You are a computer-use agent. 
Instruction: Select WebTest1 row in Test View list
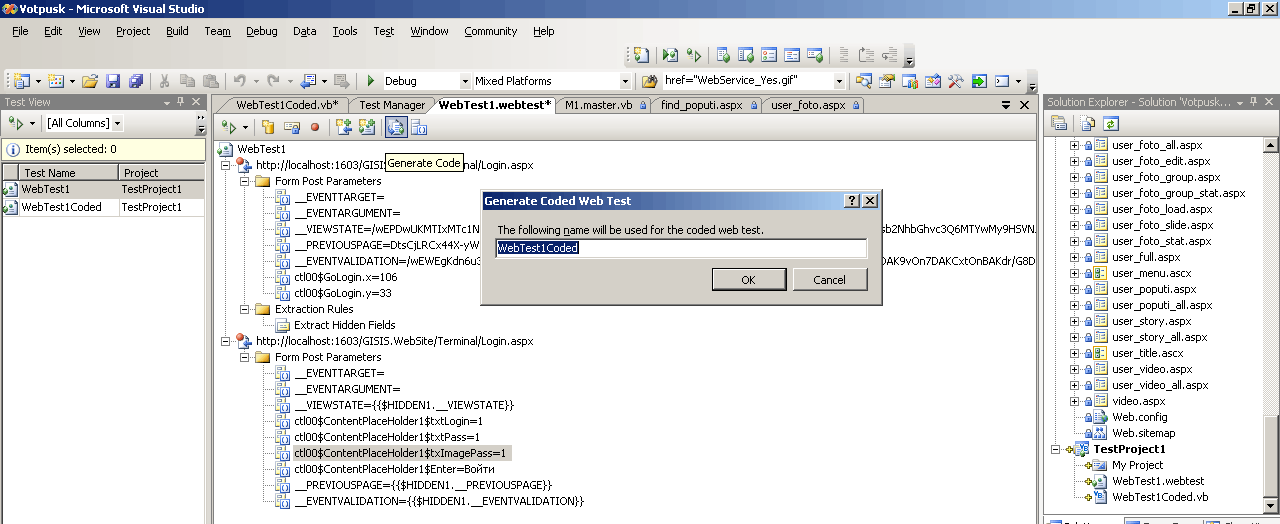pyautogui.click(x=104, y=189)
